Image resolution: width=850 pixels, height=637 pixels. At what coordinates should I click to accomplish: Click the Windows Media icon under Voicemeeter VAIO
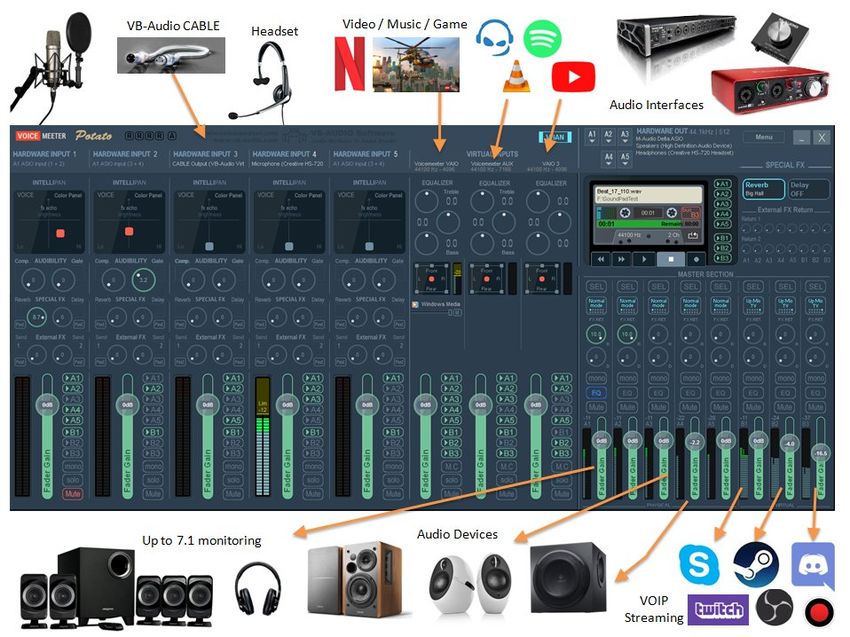415,305
